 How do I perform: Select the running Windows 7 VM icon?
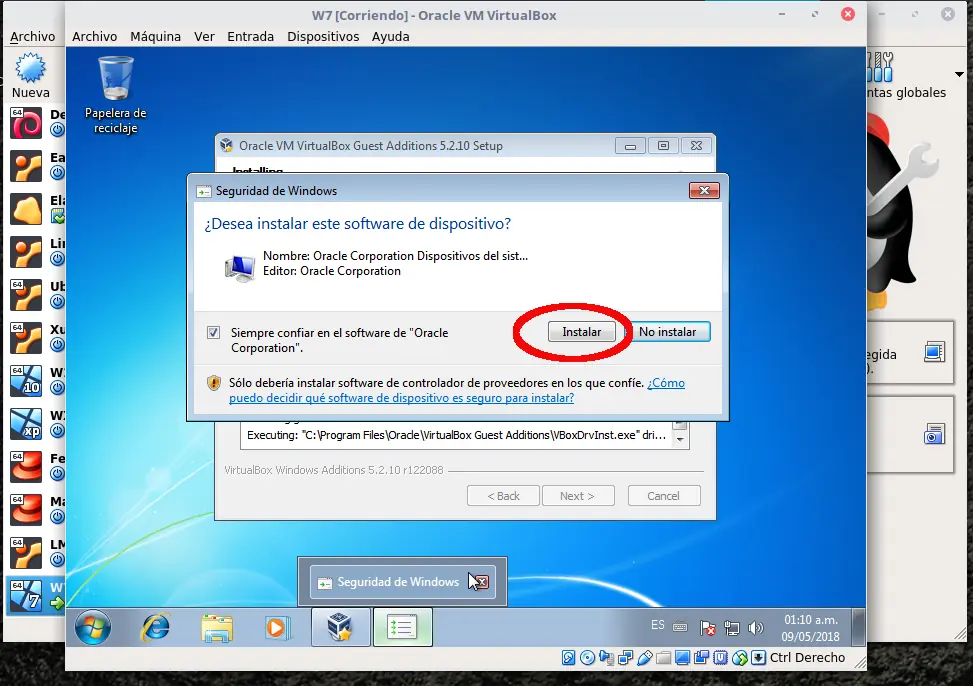coord(26,595)
